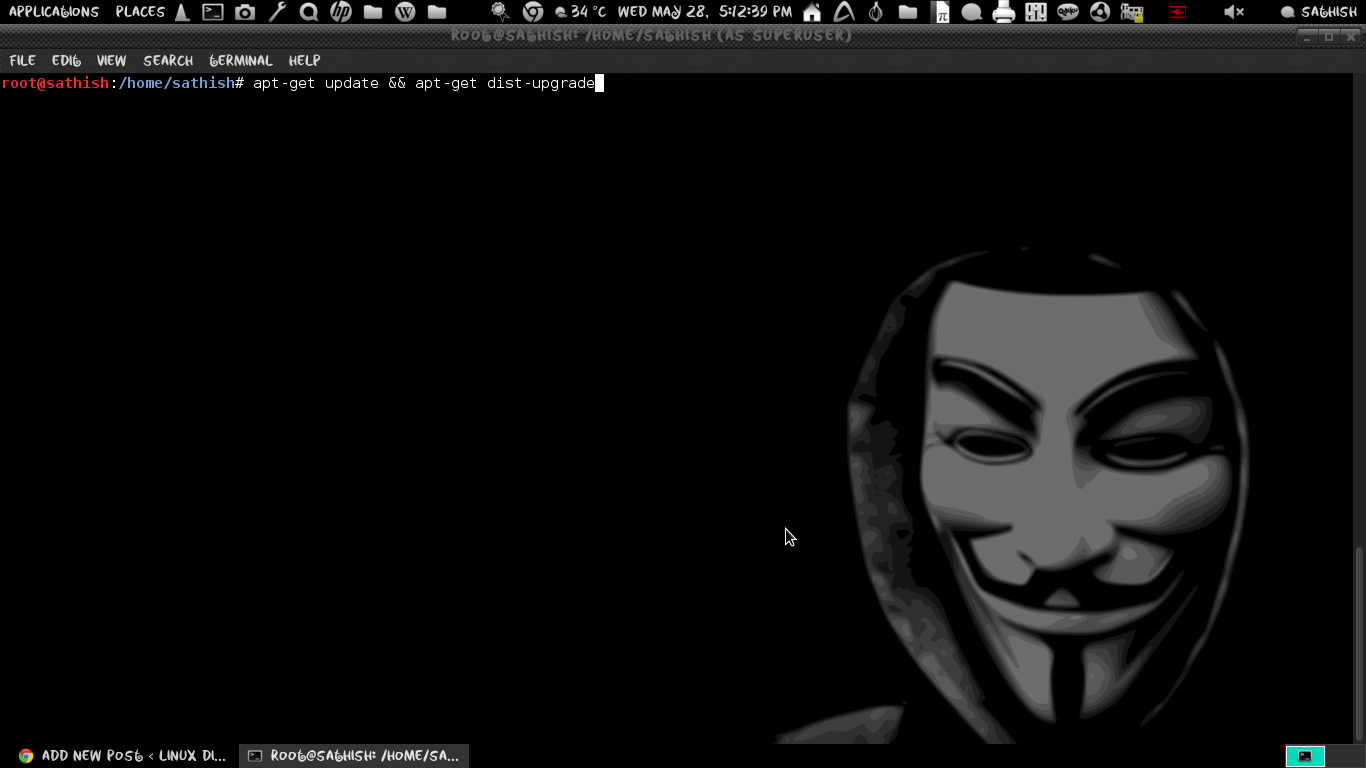
Task: Click the HP logo launcher
Action: point(341,12)
